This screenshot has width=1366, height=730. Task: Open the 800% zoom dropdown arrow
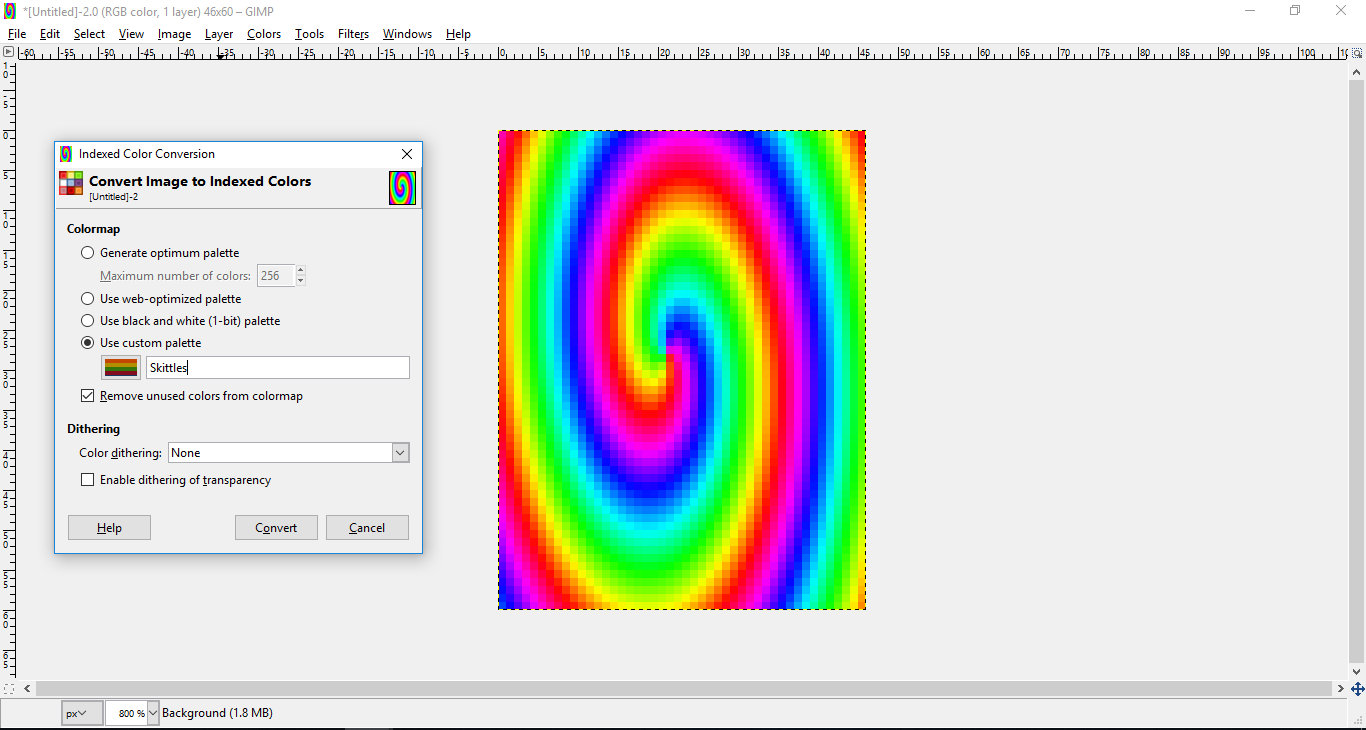153,713
